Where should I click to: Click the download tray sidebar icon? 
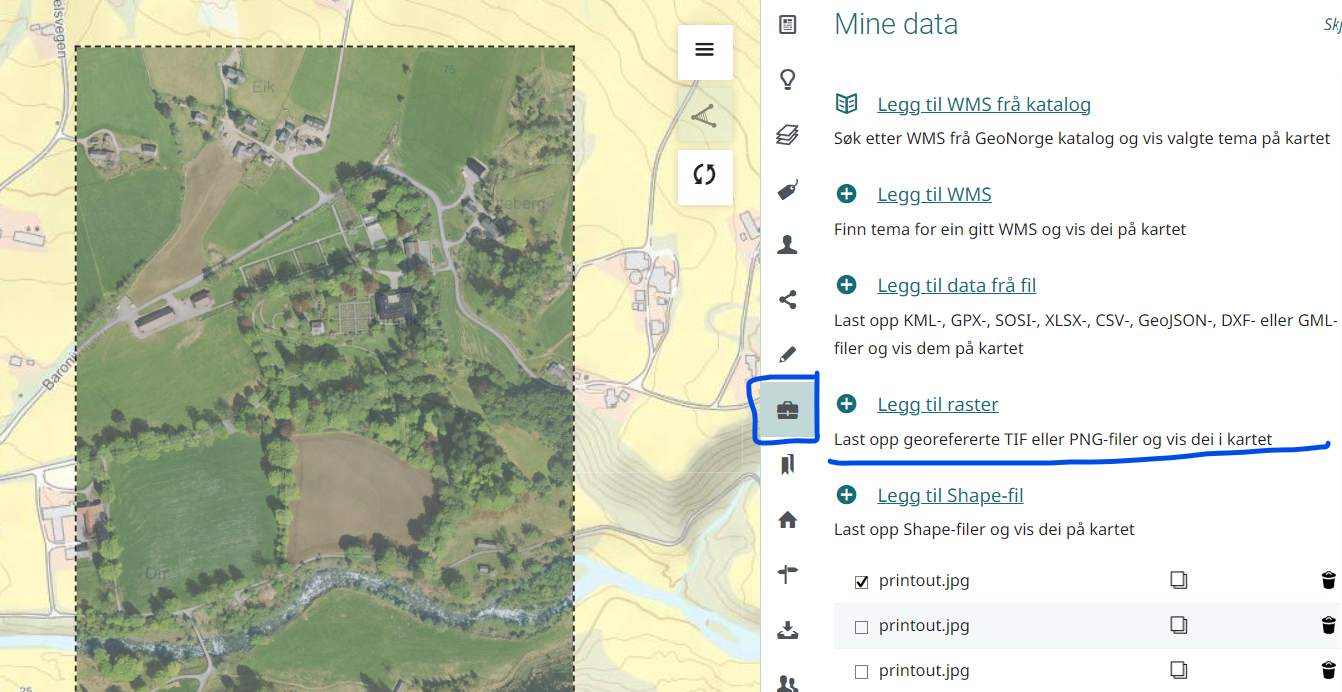tap(788, 630)
